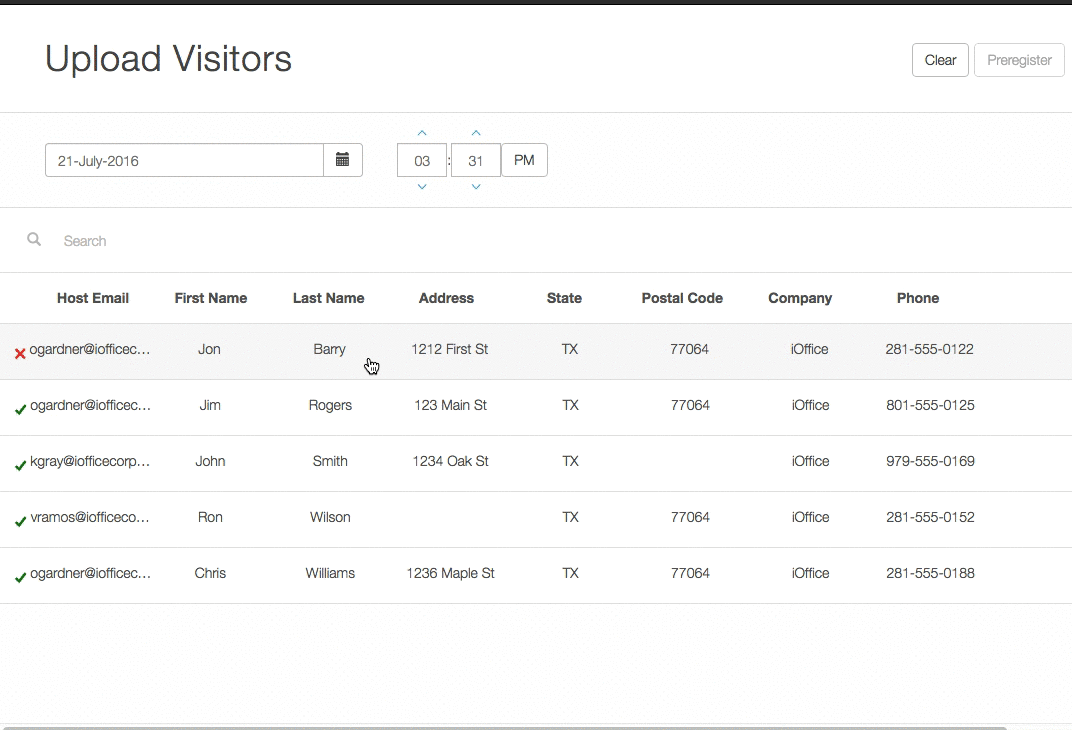Click the Clear button
This screenshot has width=1072, height=730.
(939, 60)
